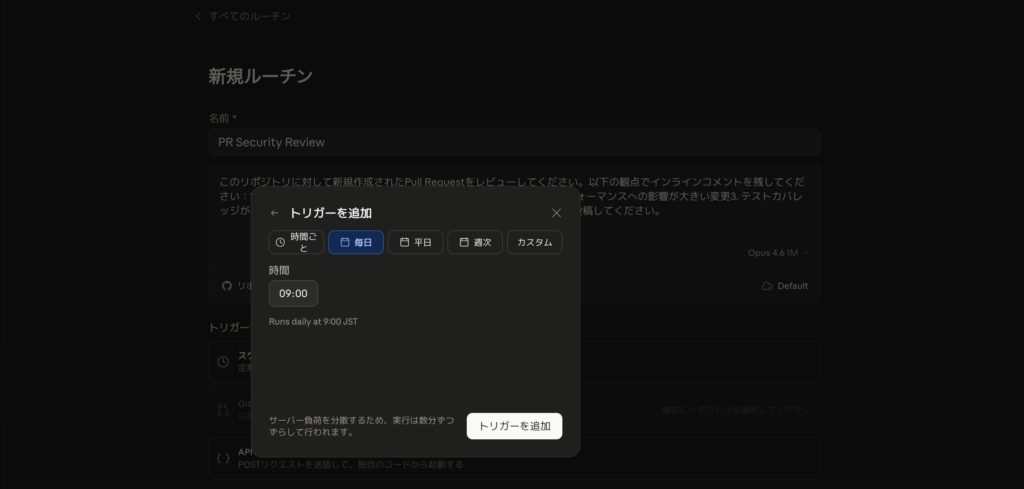
Task: Close the トリガーを追加 dialog with the X
Action: pyautogui.click(x=556, y=213)
